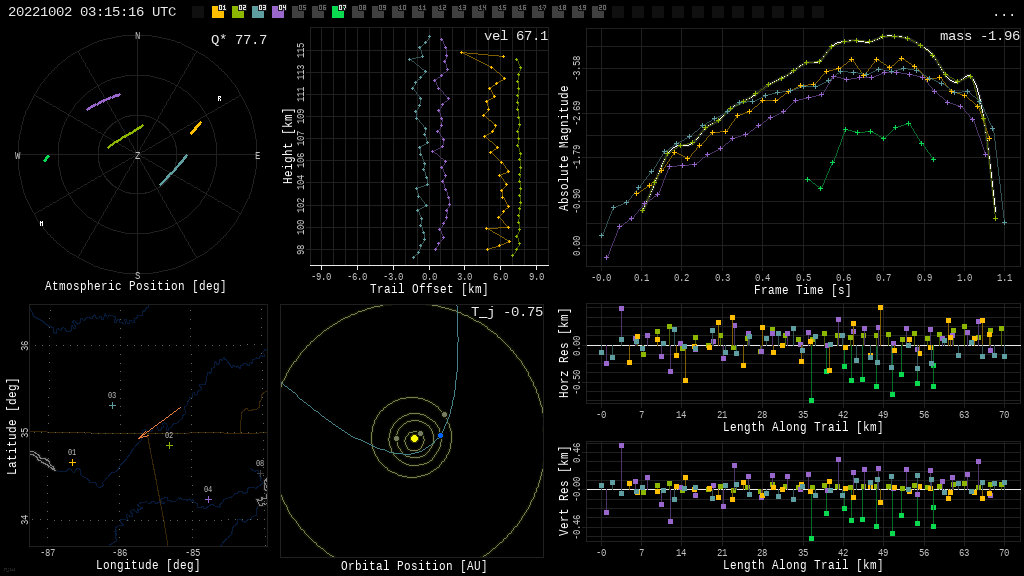The image size is (1024, 576).
Task: Click the R marker in sky plot
Action: pyautogui.click(x=219, y=99)
